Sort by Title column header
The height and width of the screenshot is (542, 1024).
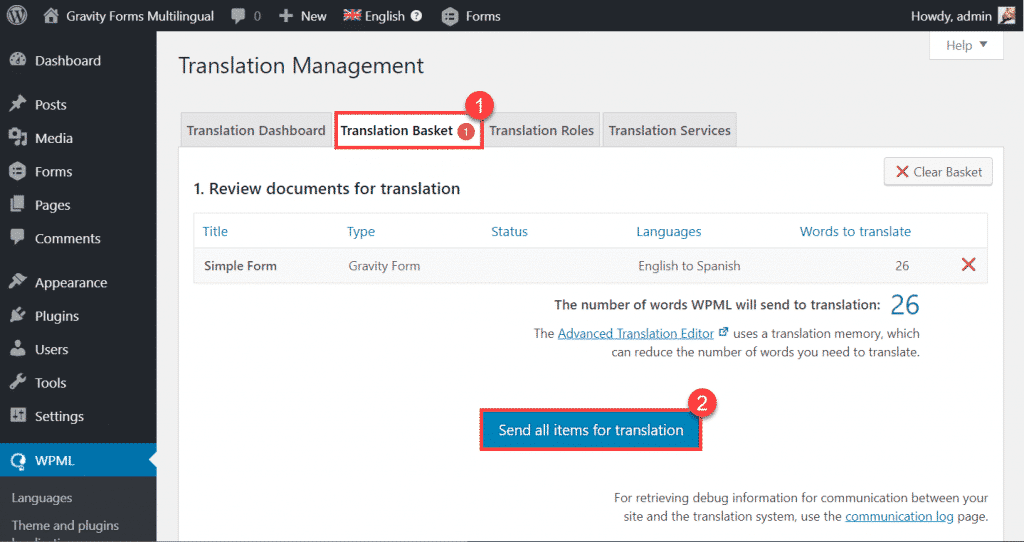(x=215, y=231)
